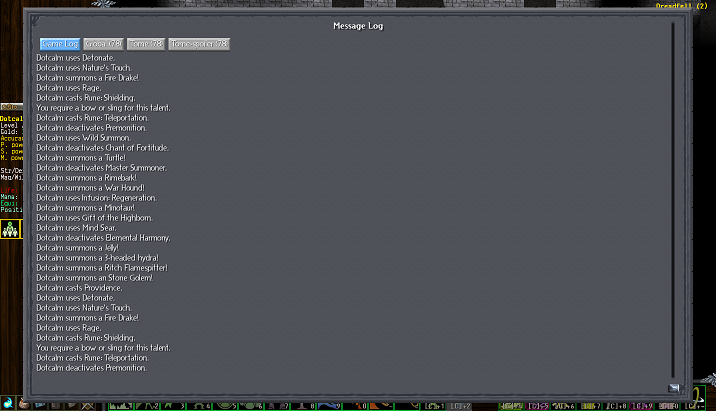
Task: Open the Global (78) chat tab
Action: (x=103, y=44)
